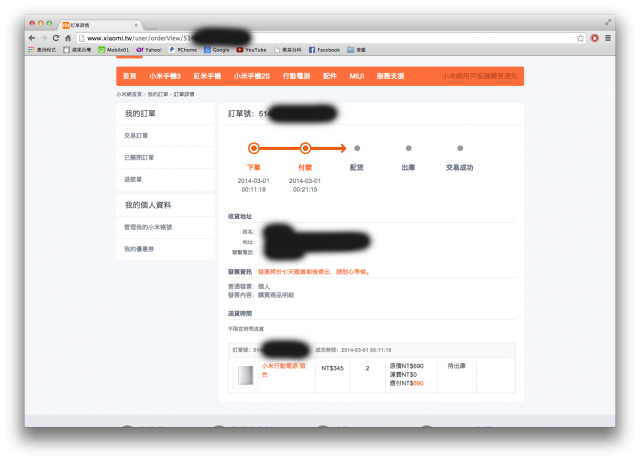The image size is (640, 461).
Task: Open the MIUI navigation item
Action: (357, 76)
